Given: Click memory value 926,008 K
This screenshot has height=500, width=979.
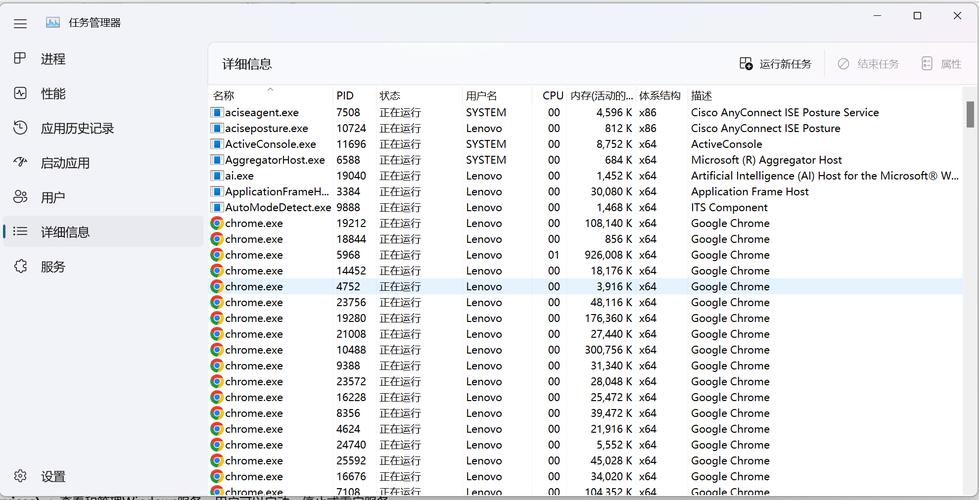Looking at the screenshot, I should [x=608, y=255].
